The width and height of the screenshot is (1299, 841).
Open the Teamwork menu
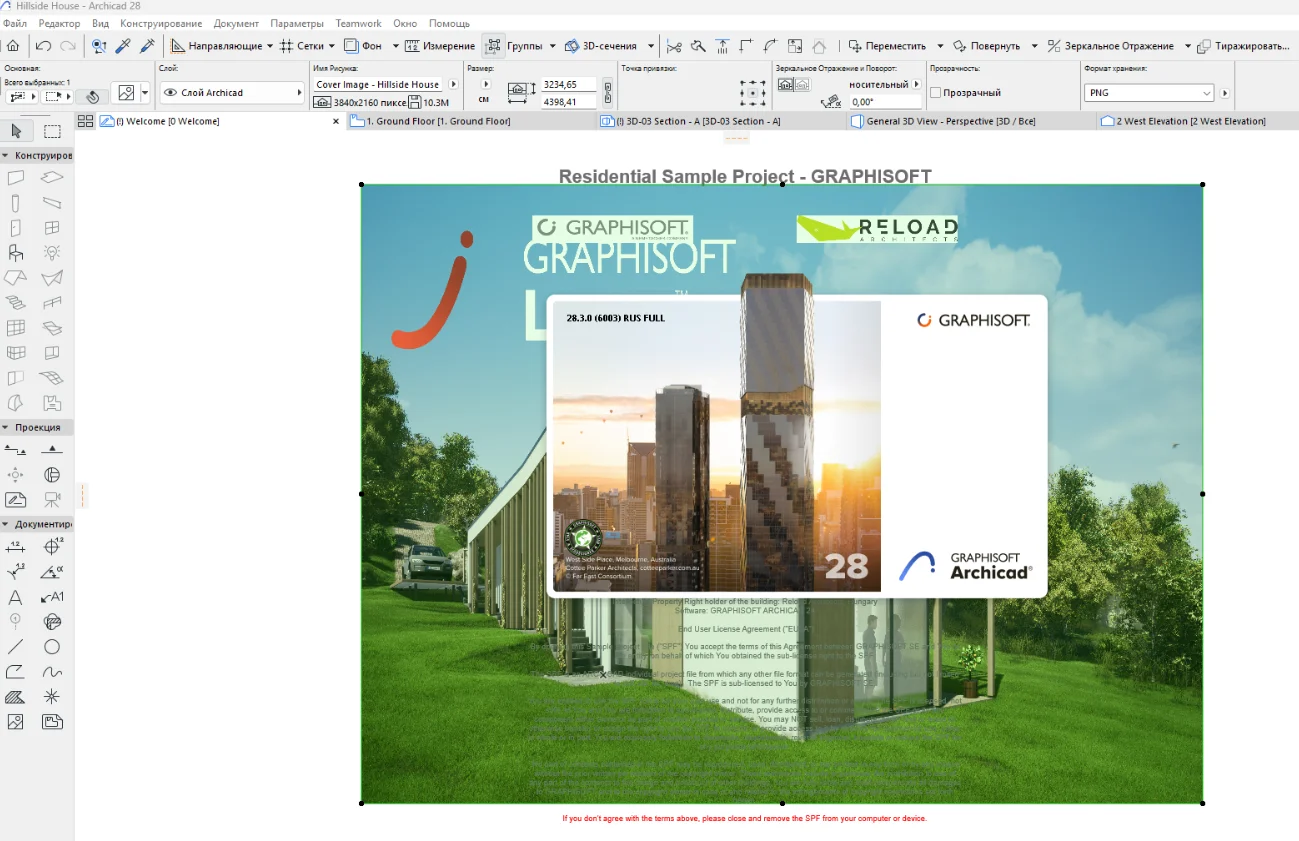coord(358,23)
